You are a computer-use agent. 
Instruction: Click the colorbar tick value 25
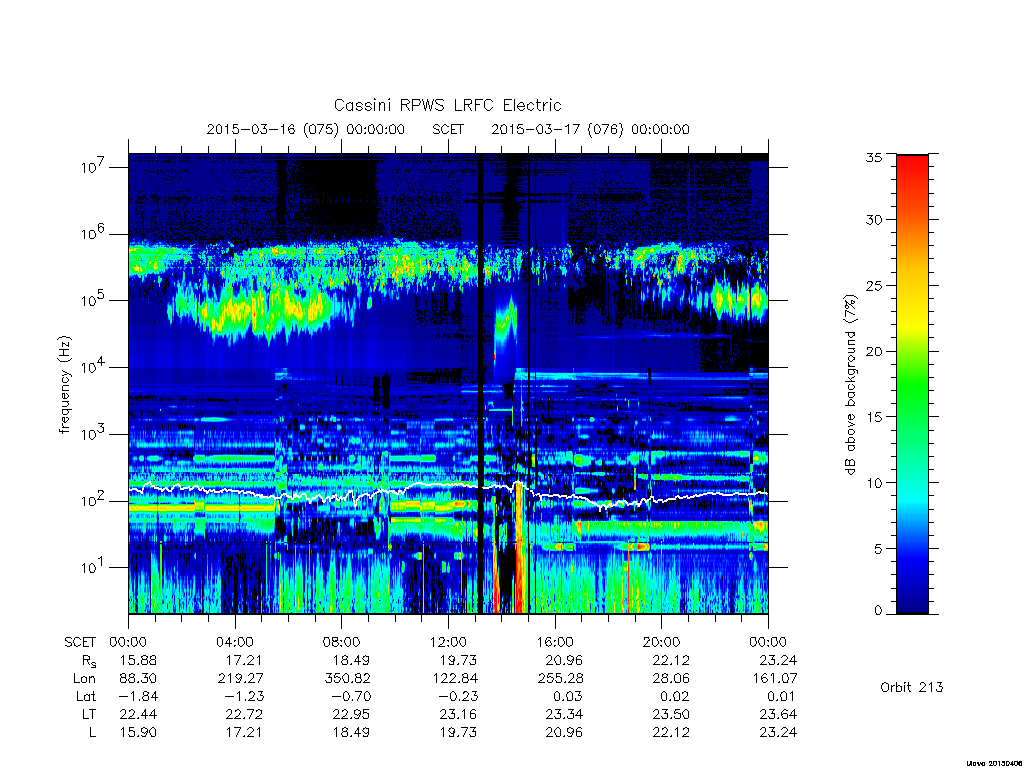[x=874, y=285]
